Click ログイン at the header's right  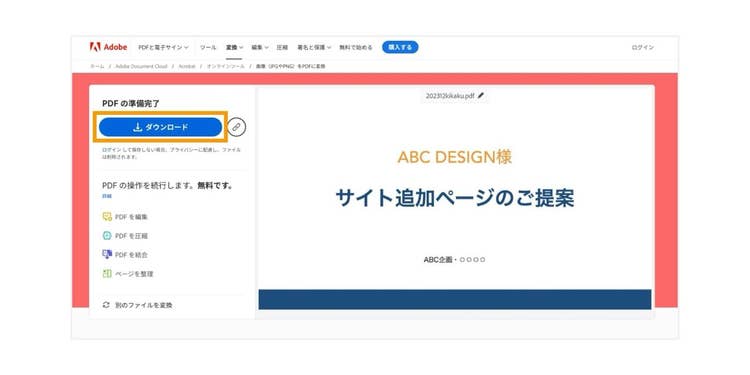(642, 47)
